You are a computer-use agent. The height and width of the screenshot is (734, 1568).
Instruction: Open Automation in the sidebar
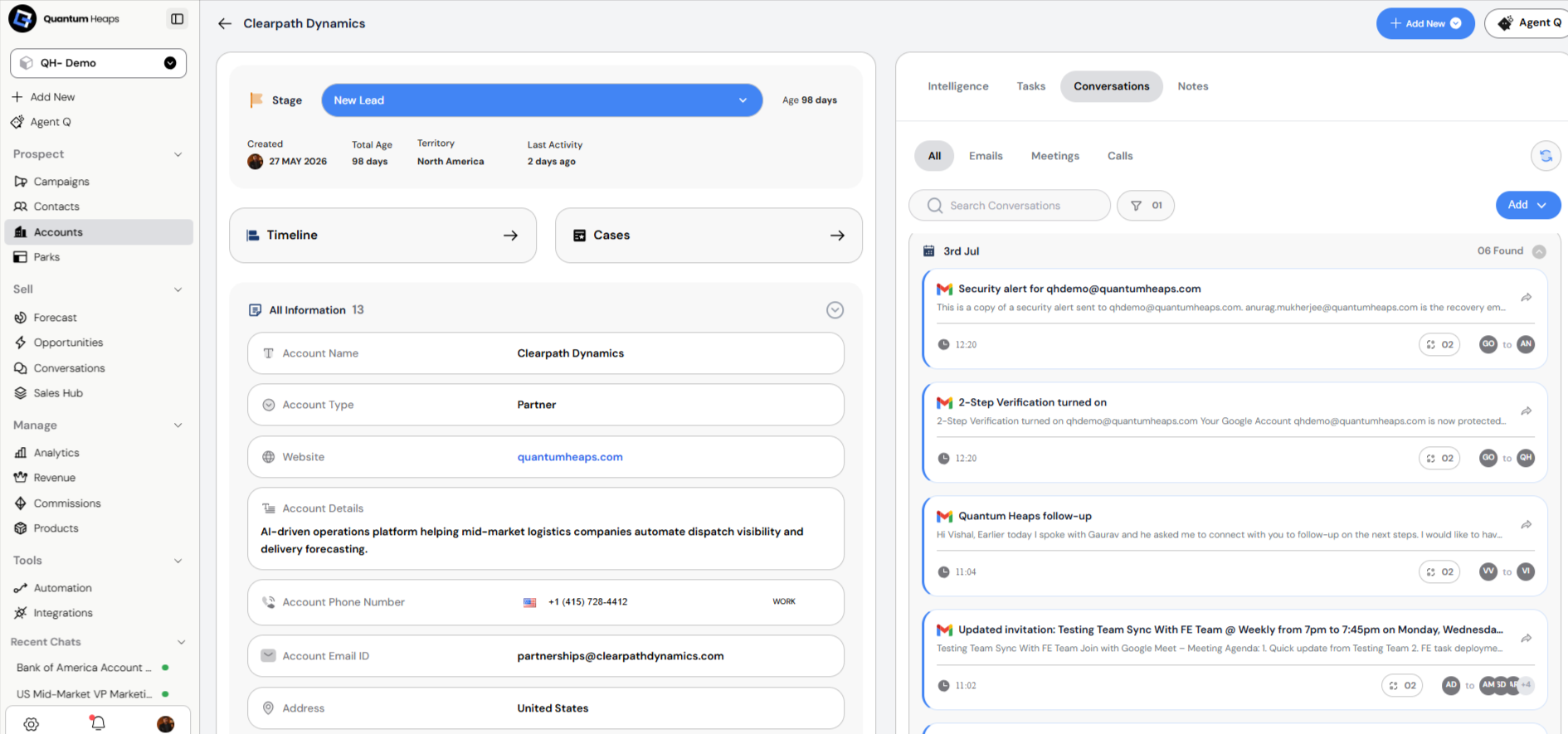point(99,588)
